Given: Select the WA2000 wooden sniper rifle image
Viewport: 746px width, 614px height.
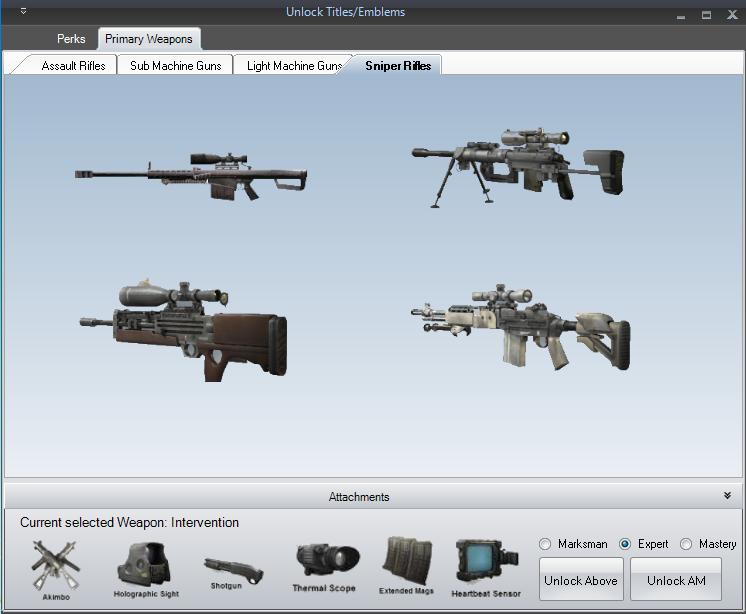Looking at the screenshot, I should [183, 330].
